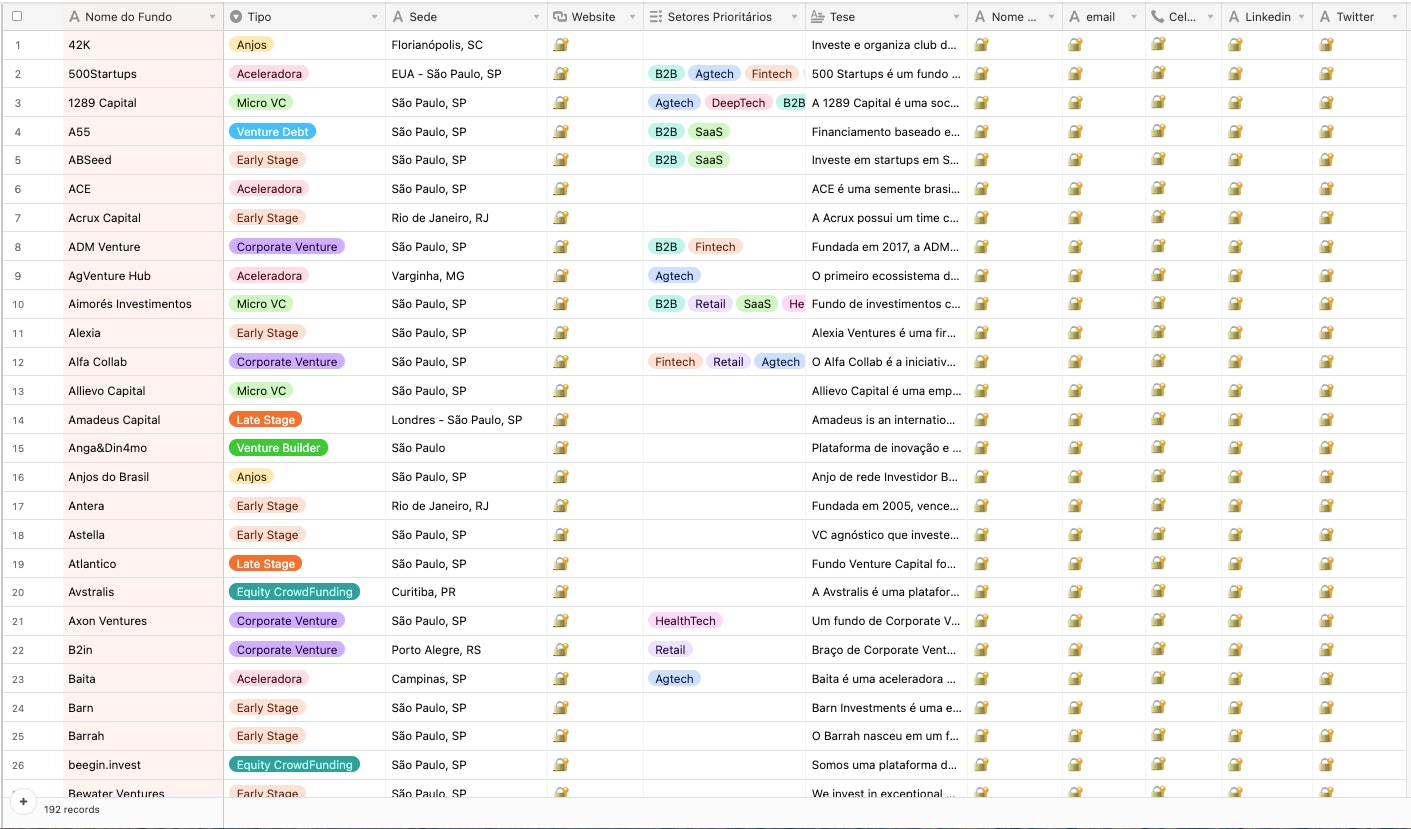Open the Website column dropdown arrow
Viewport: 1411px width, 829px height.
click(x=632, y=17)
